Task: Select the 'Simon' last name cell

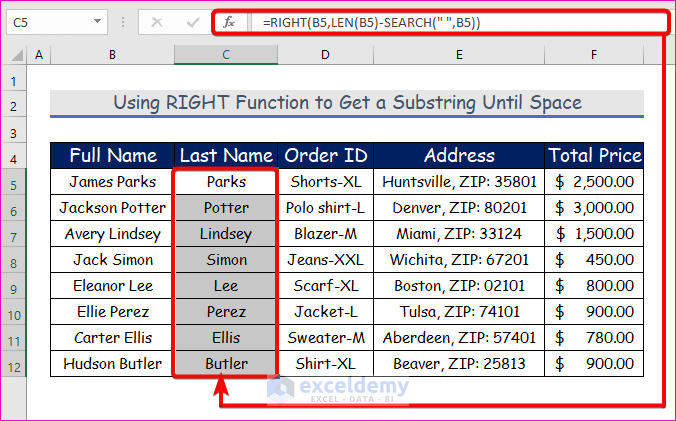Action: tap(226, 260)
